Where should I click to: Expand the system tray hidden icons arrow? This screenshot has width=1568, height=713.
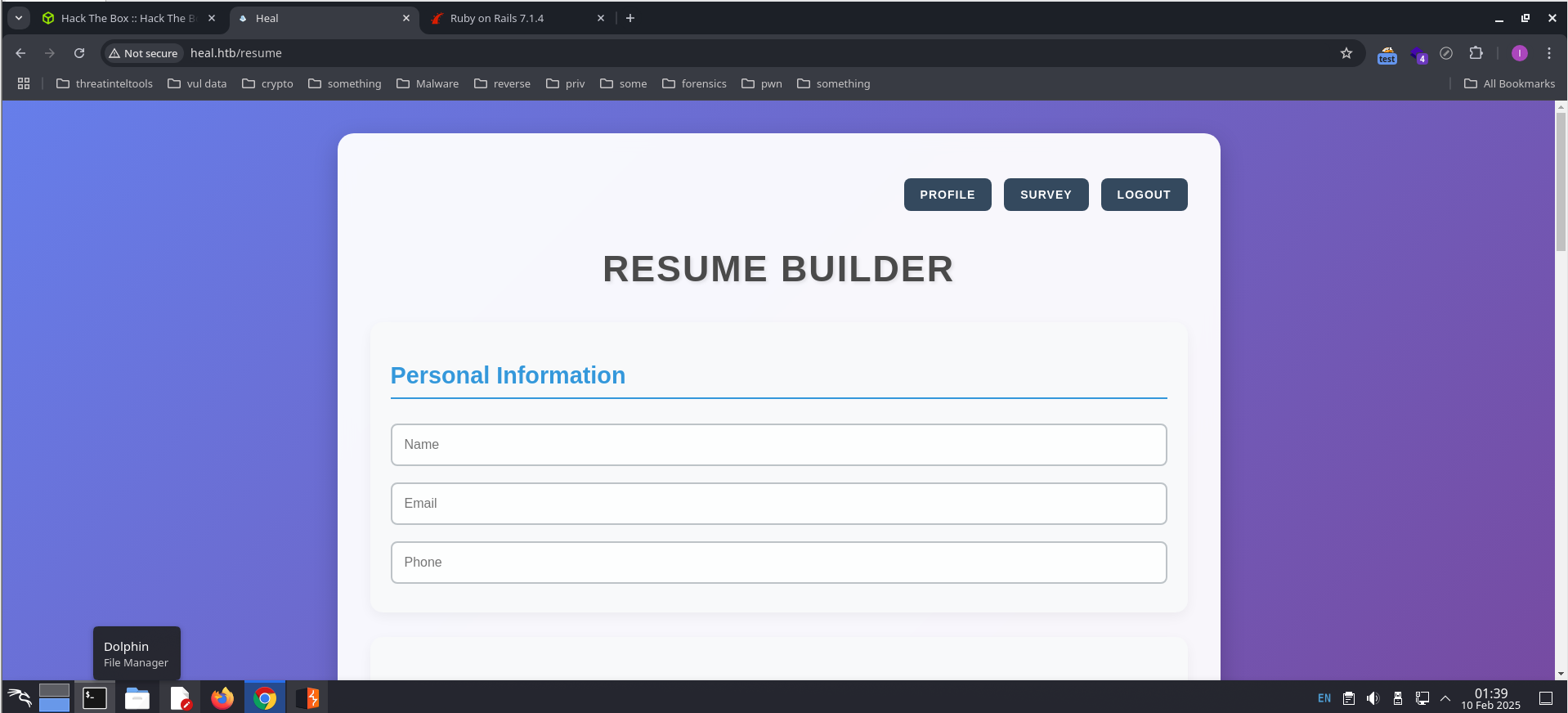point(1445,698)
